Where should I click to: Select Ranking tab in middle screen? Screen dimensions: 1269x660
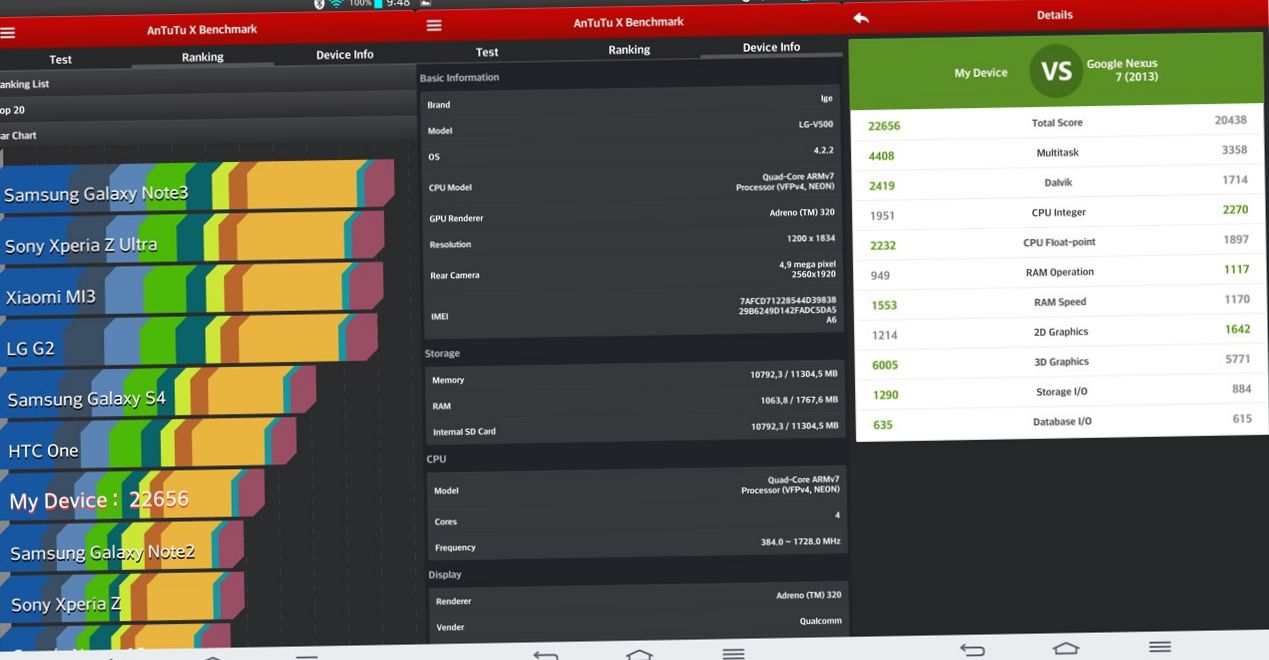click(629, 50)
